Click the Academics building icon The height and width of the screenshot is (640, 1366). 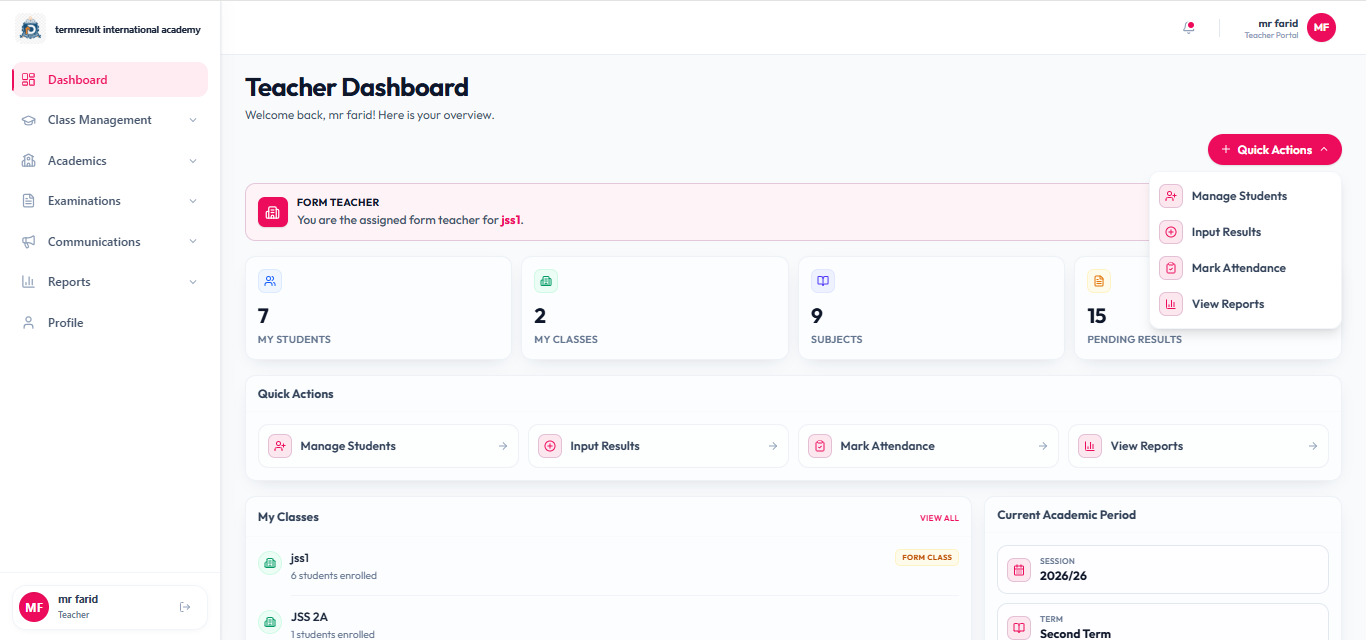(28, 161)
